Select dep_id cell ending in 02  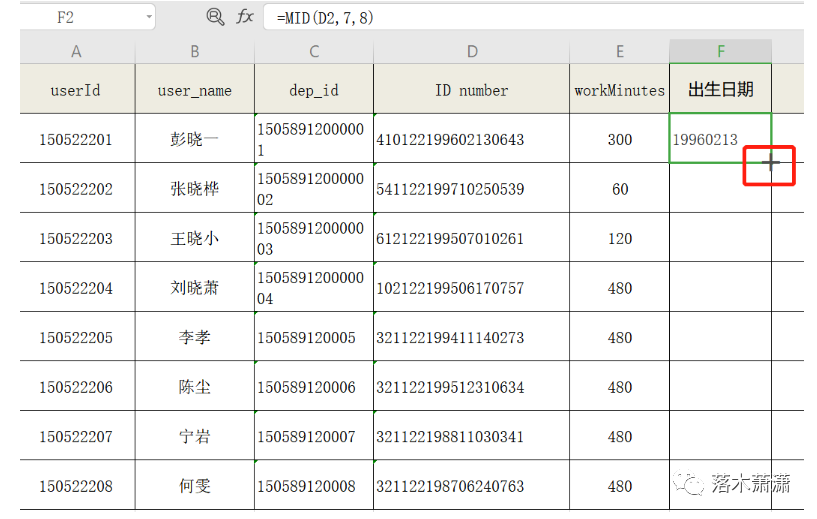pos(314,188)
